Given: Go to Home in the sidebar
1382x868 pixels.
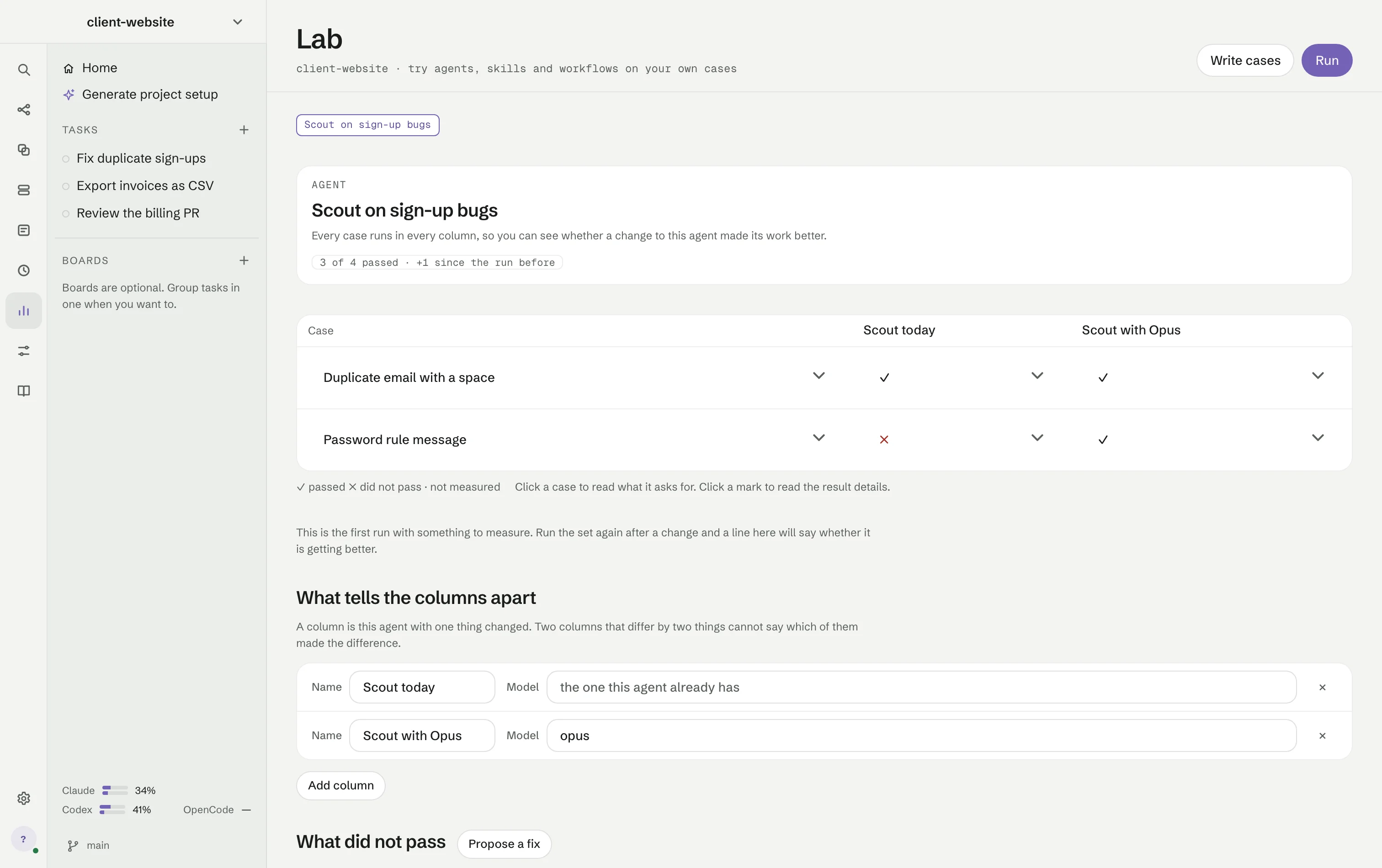Looking at the screenshot, I should click(90, 68).
